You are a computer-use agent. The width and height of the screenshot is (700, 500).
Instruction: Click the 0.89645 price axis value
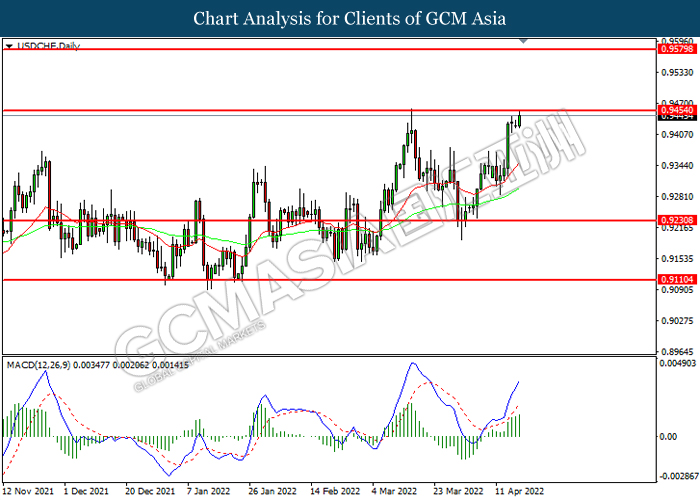click(x=677, y=352)
